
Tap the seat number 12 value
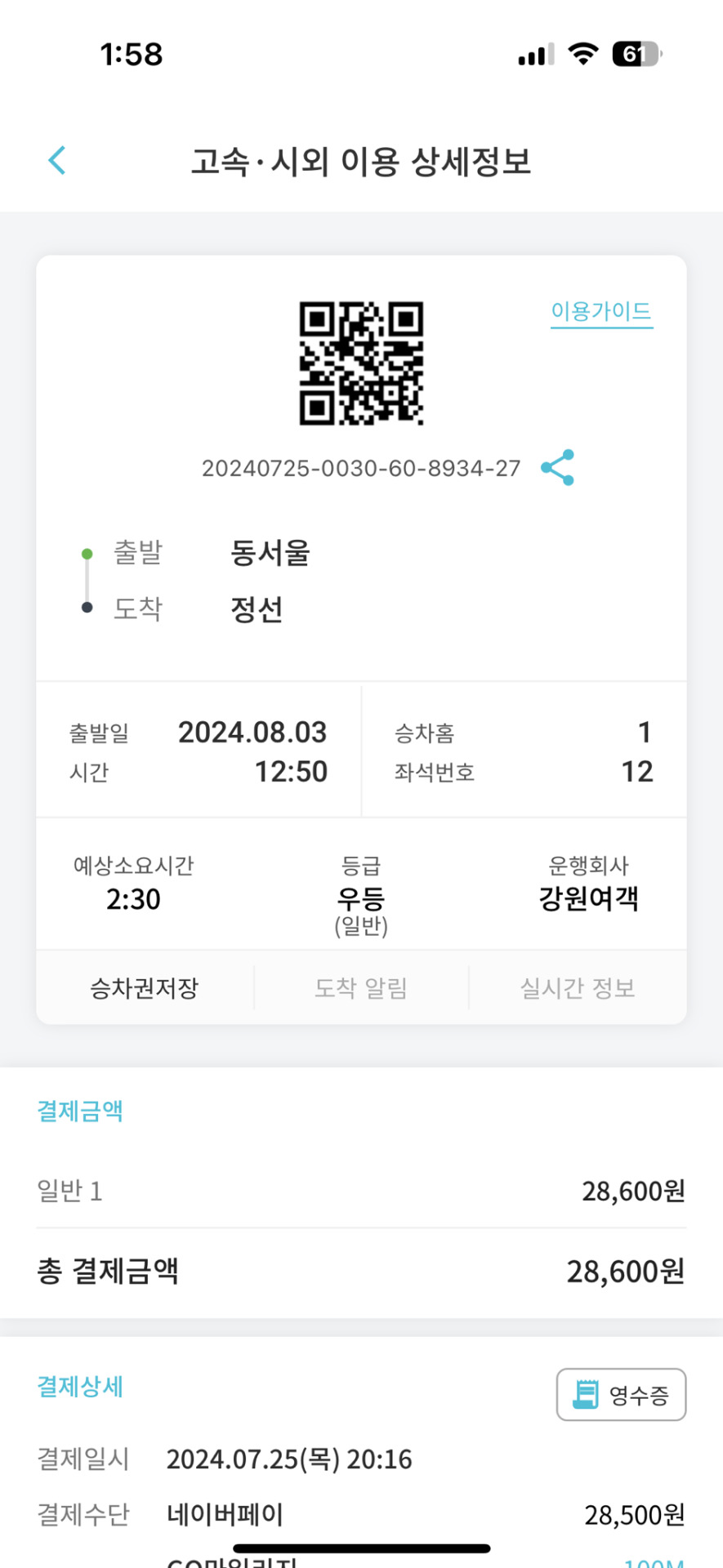(637, 772)
